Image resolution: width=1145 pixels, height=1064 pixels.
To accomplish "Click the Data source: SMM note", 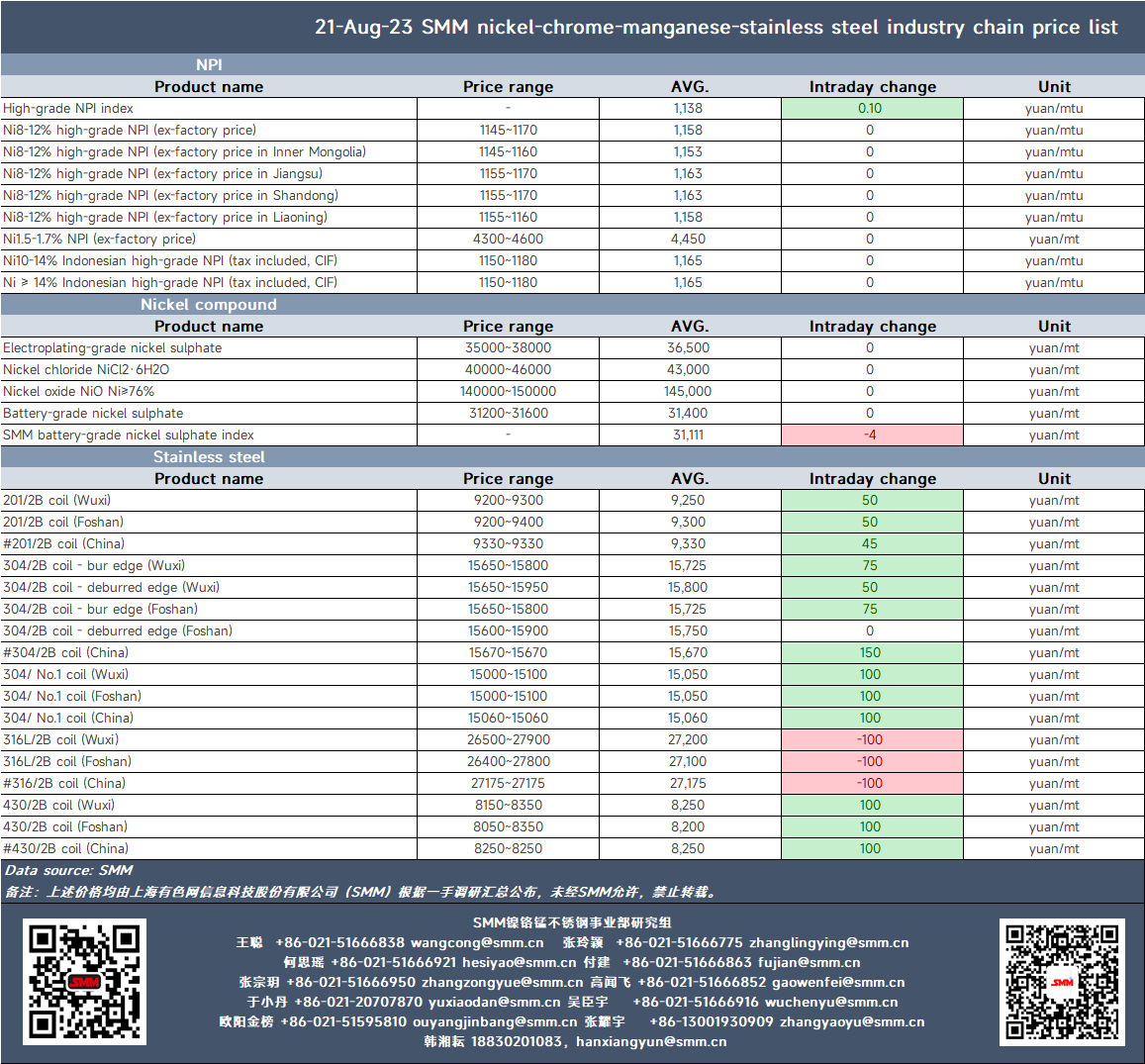I will click(x=68, y=870).
